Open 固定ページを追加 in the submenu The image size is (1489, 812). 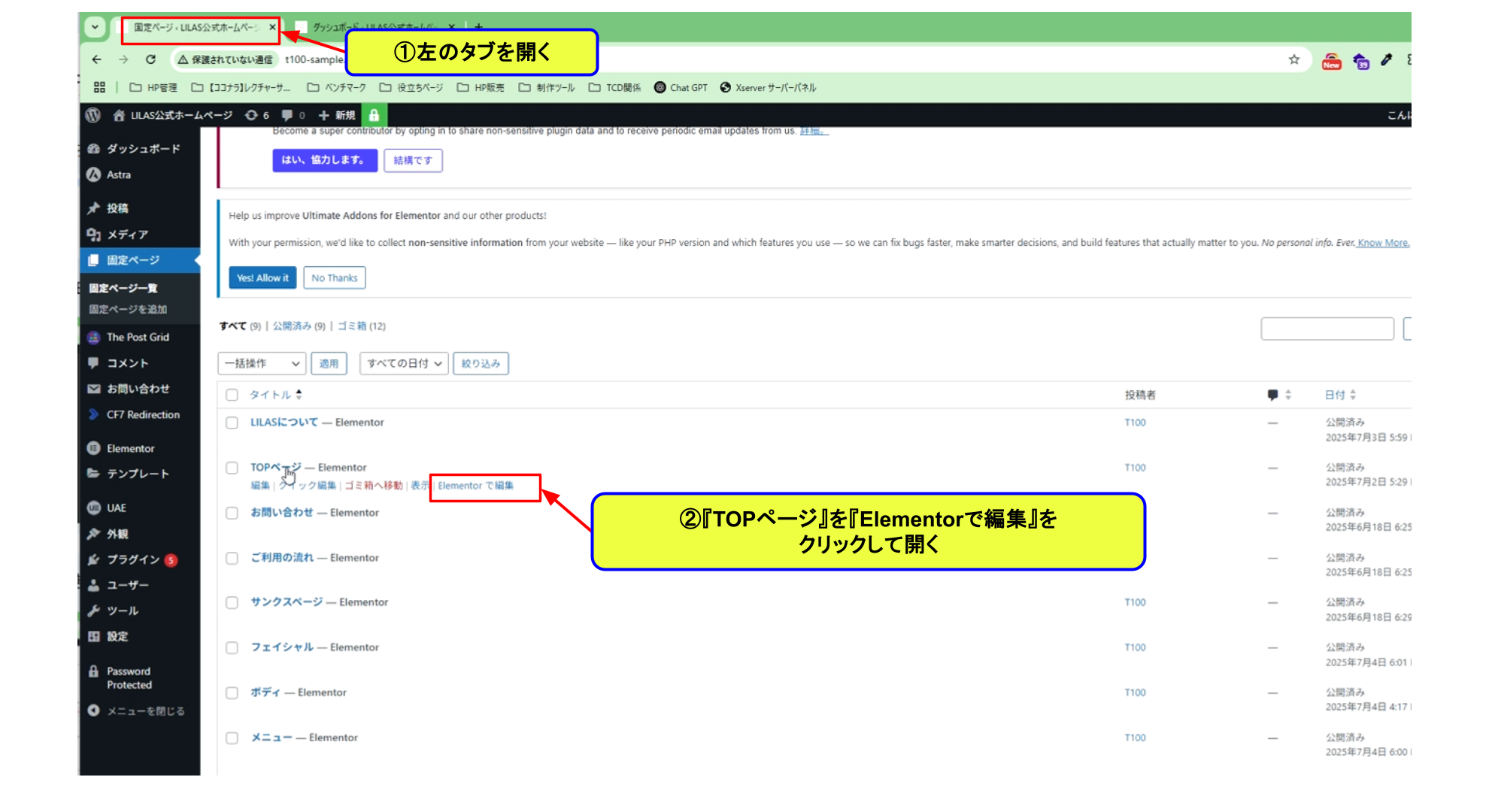coord(128,309)
